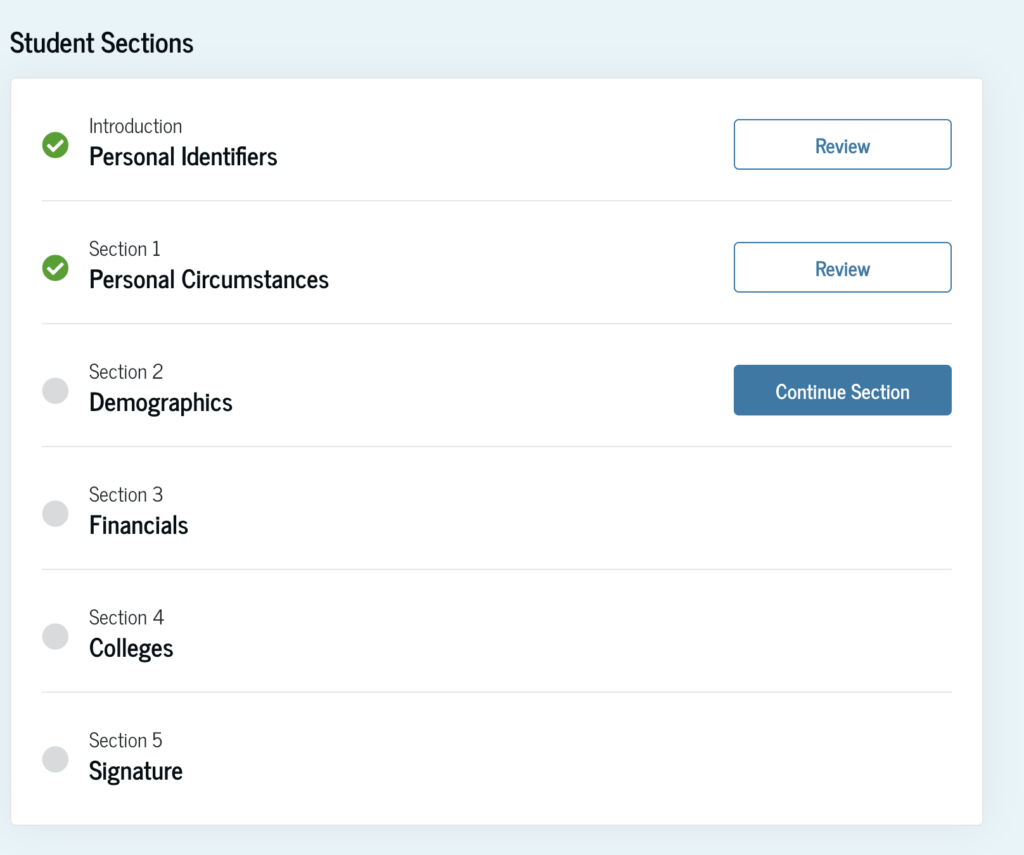Click the green checkmark beside Personal Circumstances
This screenshot has height=855, width=1024.
(56, 268)
